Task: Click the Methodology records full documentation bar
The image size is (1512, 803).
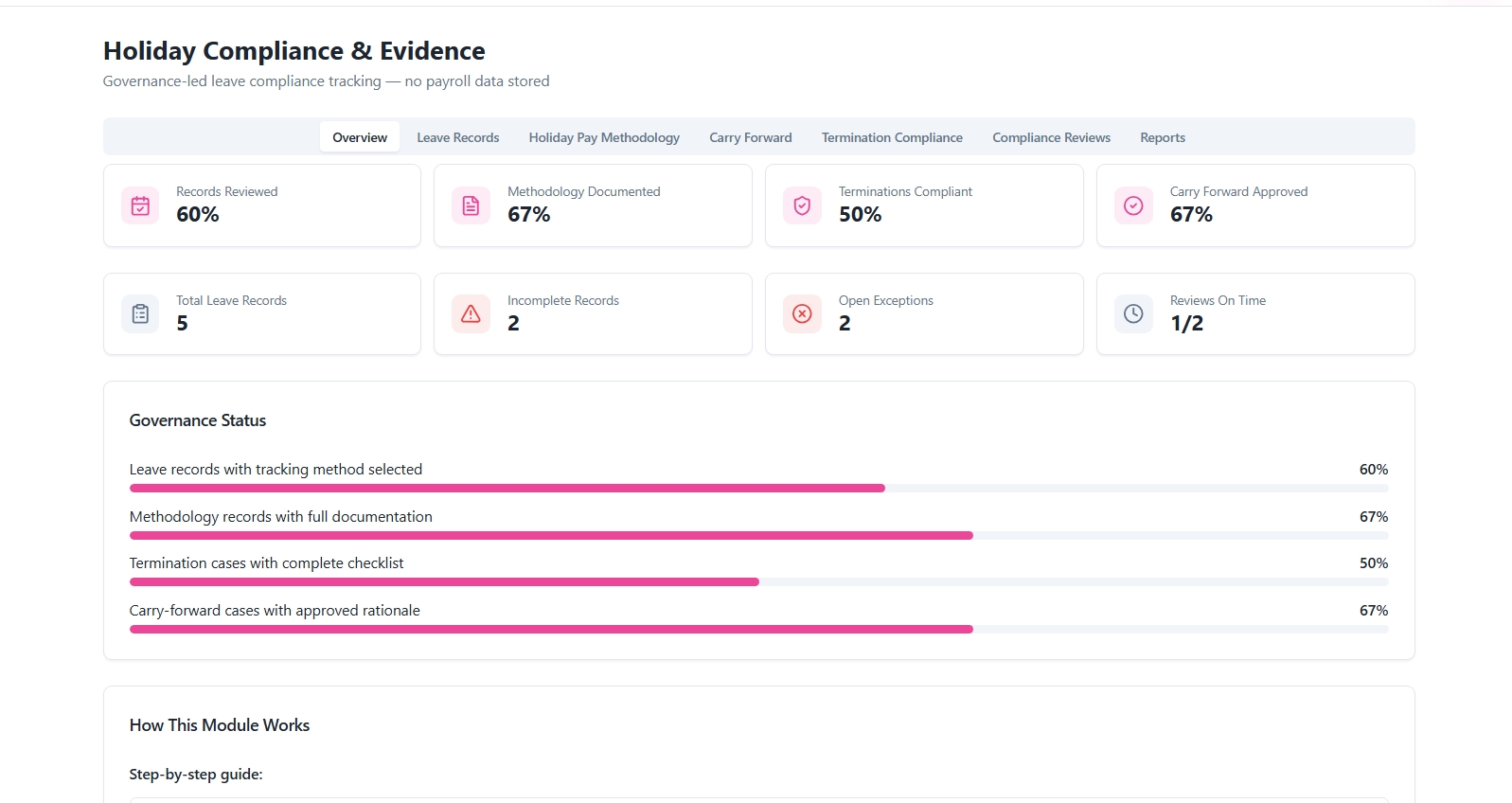Action: click(x=758, y=536)
